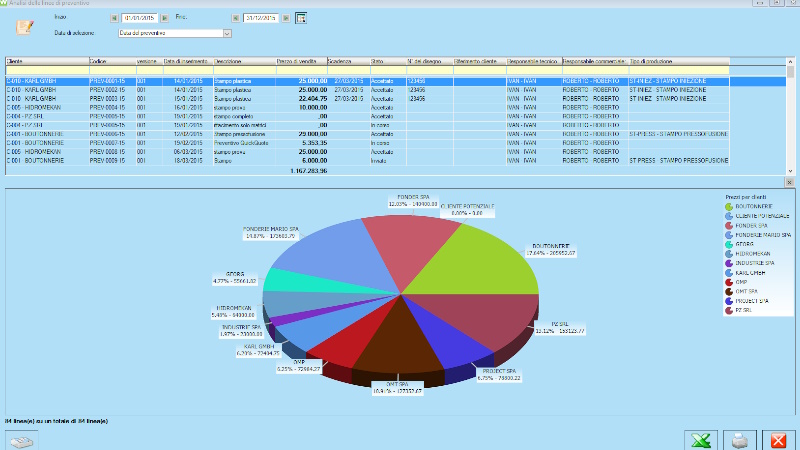Click the quote notepad icon at top left
The image size is (800, 450).
coord(24,27)
